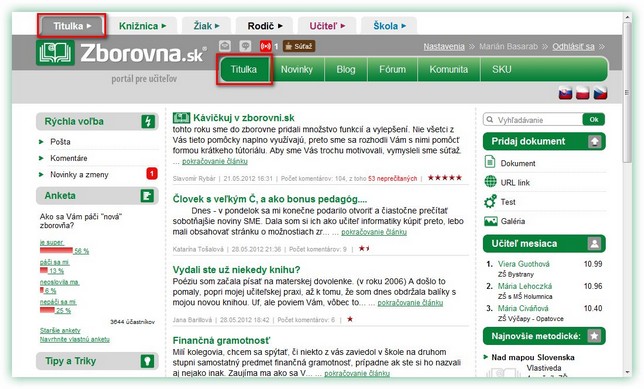Switch language with the Czech flag
This screenshot has height=389, width=644.
(600, 93)
